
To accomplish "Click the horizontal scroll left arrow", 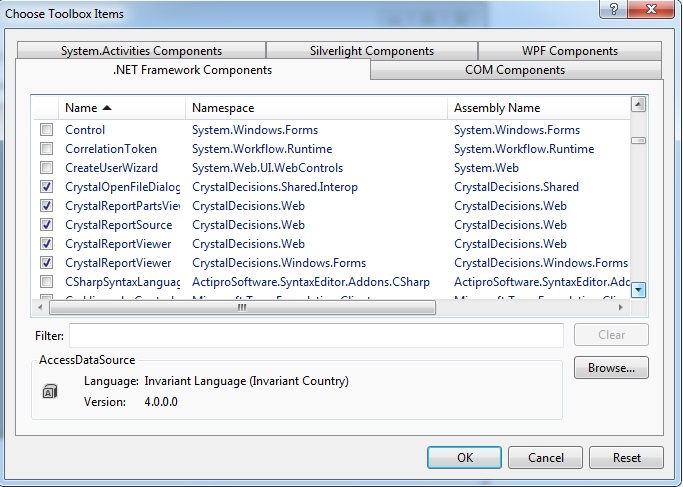I will [40, 308].
